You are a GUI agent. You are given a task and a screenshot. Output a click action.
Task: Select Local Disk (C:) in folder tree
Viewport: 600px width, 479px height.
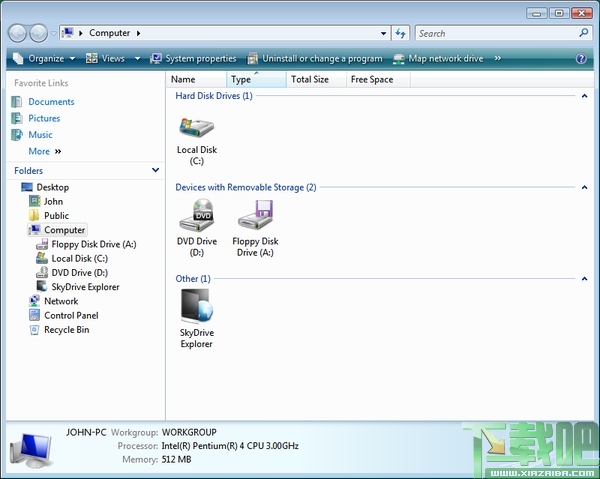80,258
